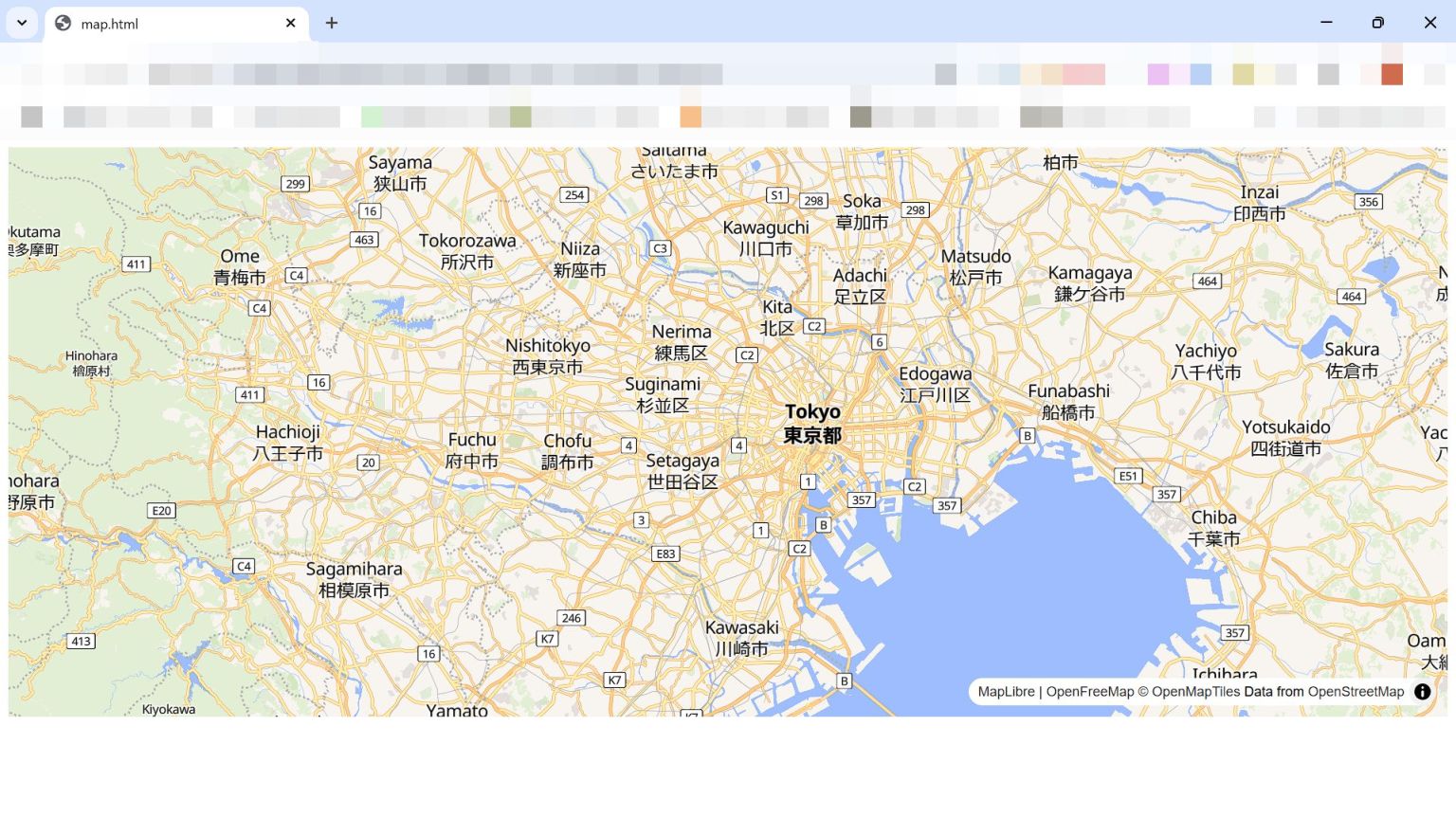Click the C4 route shield near Ome

coord(297,275)
